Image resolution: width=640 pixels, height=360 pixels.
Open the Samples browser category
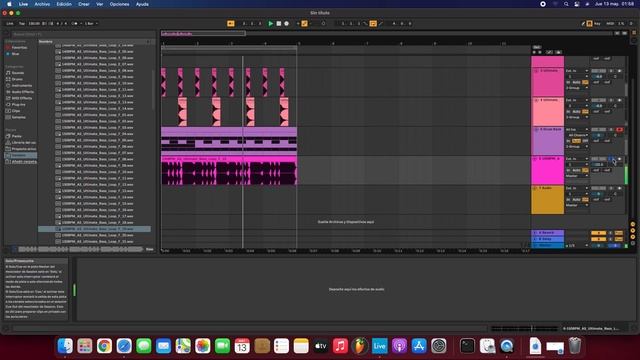pyautogui.click(x=16, y=117)
